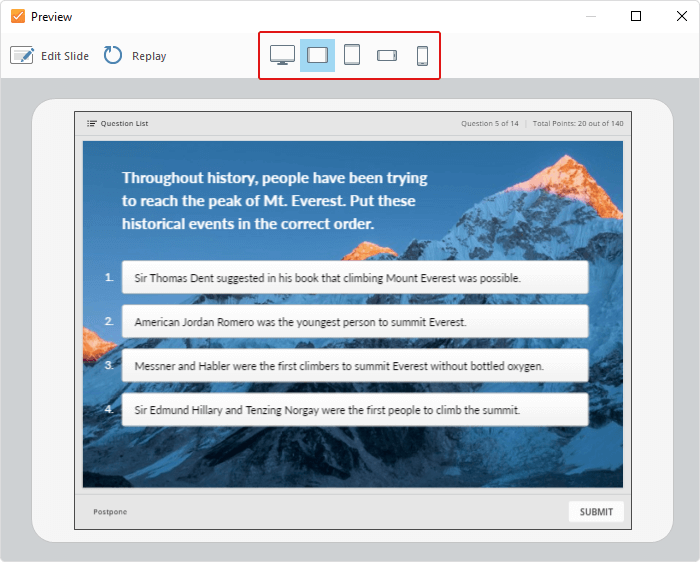Select smartphone portrait preview
700x562 pixels.
pos(422,56)
